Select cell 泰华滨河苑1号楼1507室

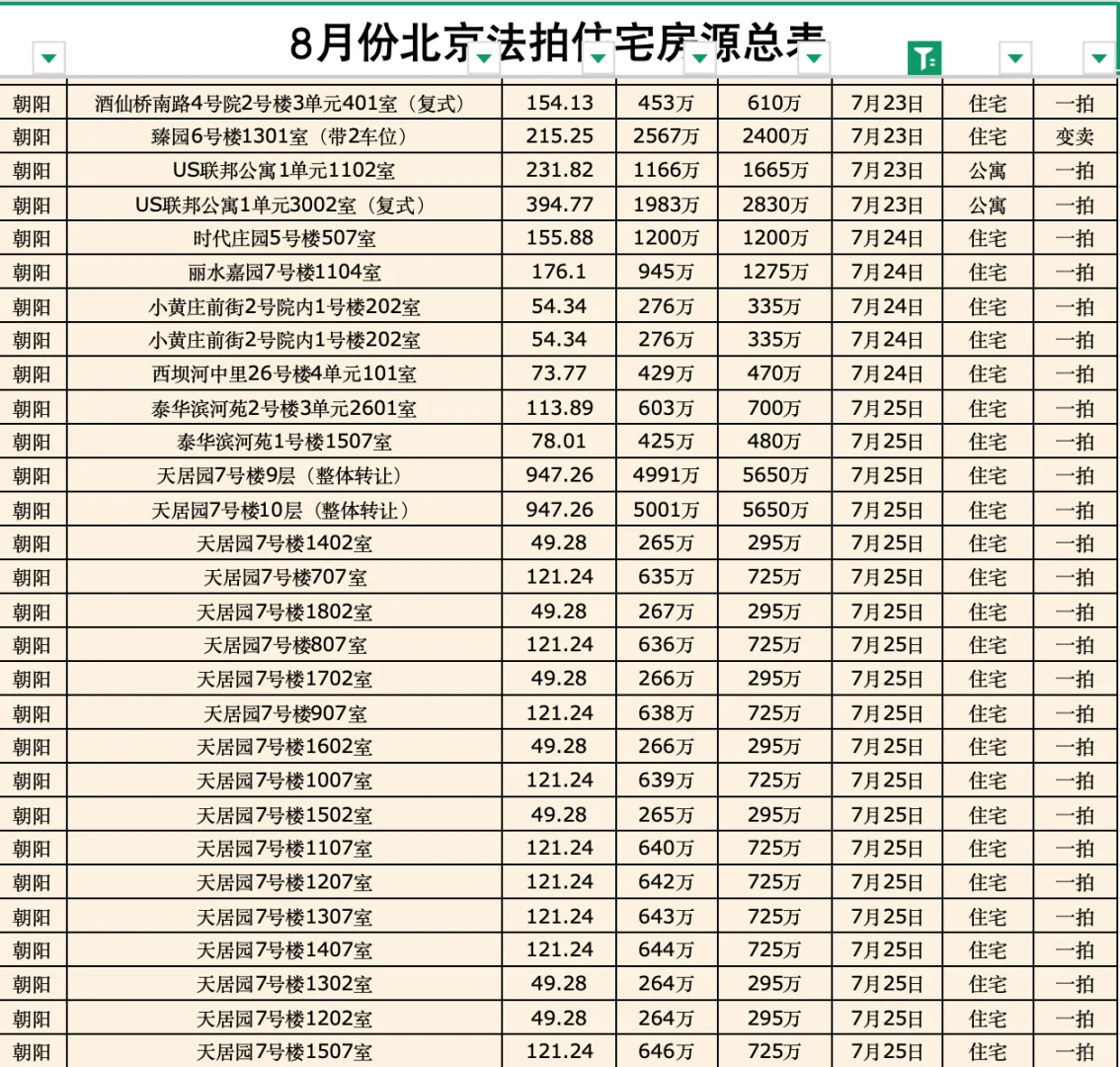point(284,442)
